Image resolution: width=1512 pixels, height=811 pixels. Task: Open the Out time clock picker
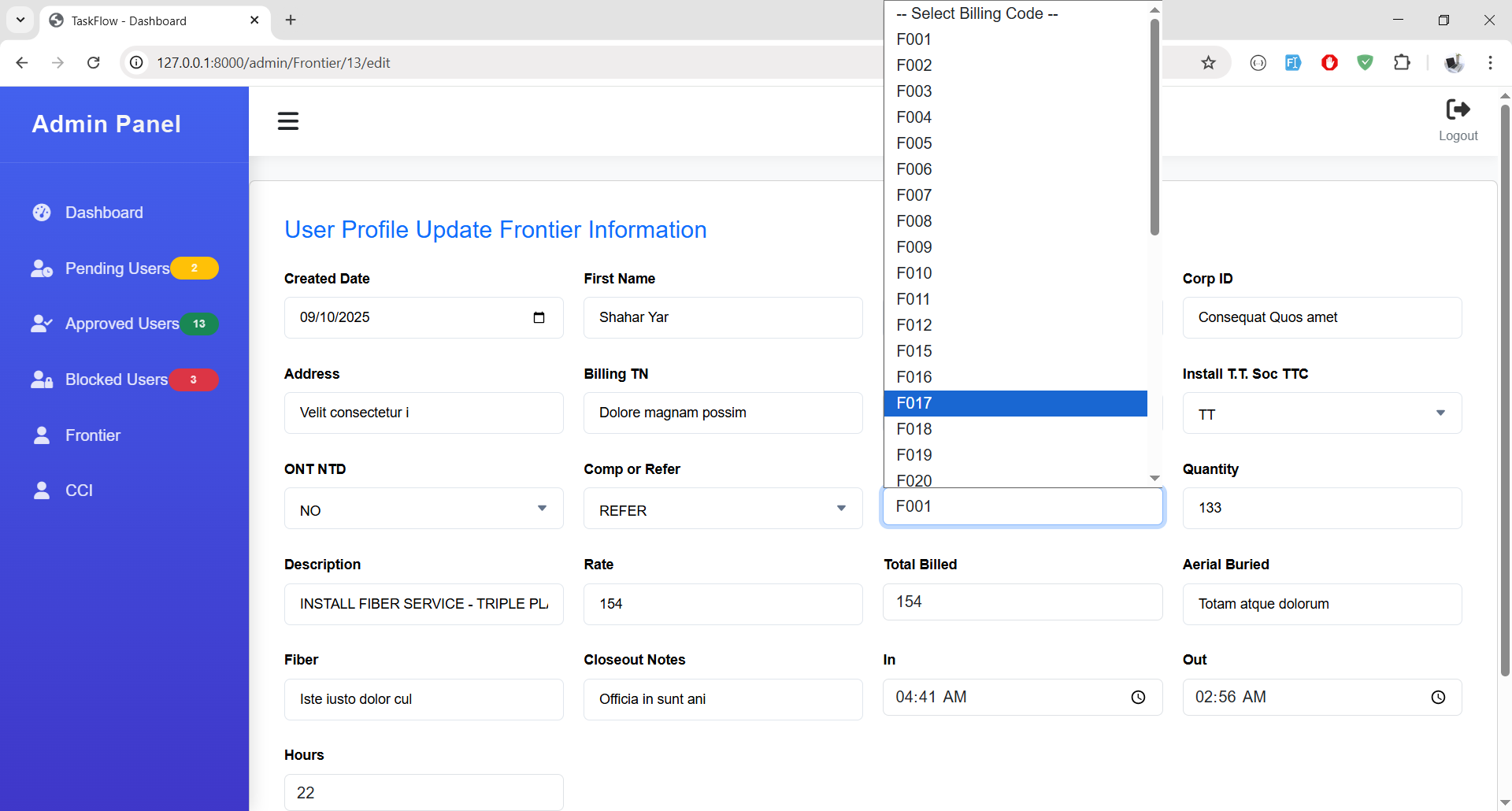[x=1437, y=698]
